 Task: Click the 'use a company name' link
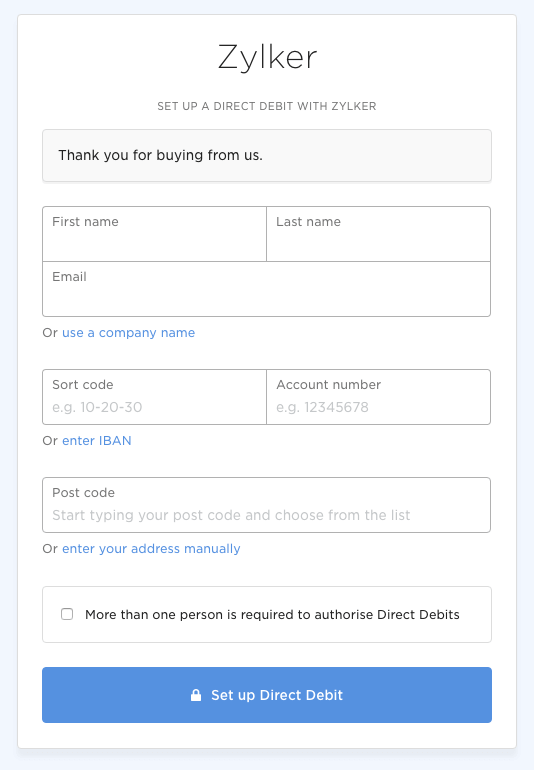[x=128, y=332]
